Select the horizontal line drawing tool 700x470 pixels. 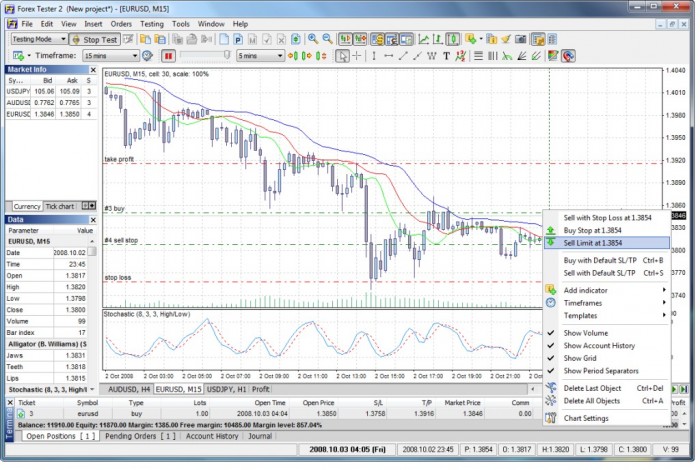(389, 56)
